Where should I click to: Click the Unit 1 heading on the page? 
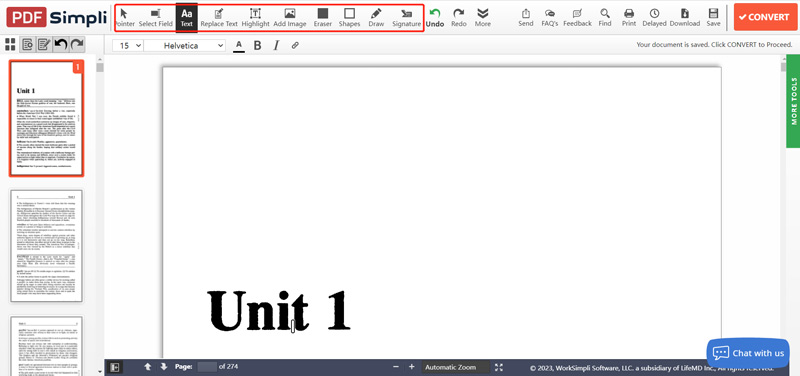pyautogui.click(x=279, y=311)
